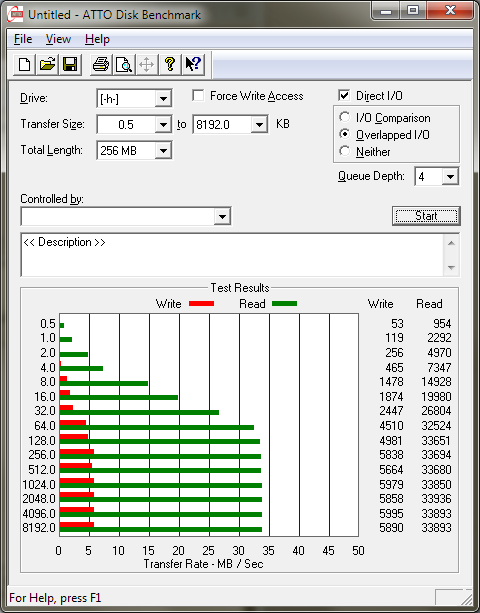Screen dimensions: 480x613
Task: Click the read value 4970
Action: tap(439, 353)
